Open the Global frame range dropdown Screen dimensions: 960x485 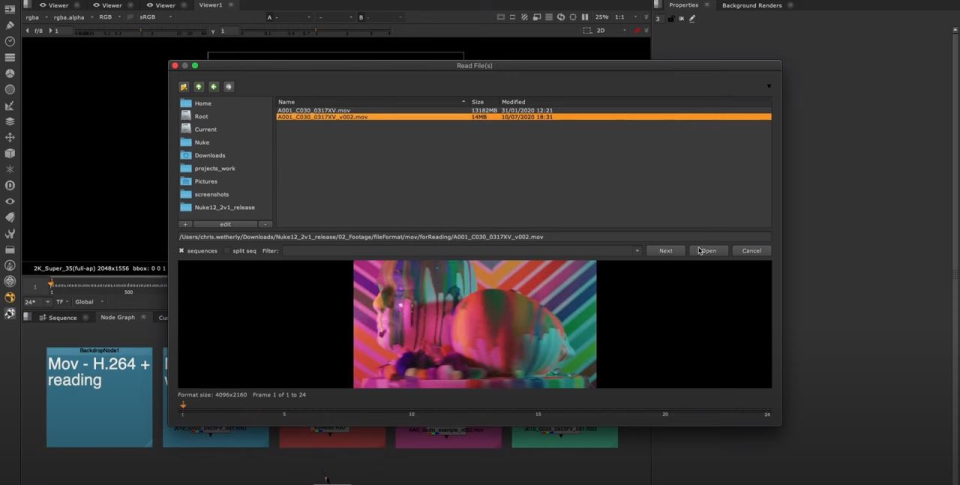point(86,301)
